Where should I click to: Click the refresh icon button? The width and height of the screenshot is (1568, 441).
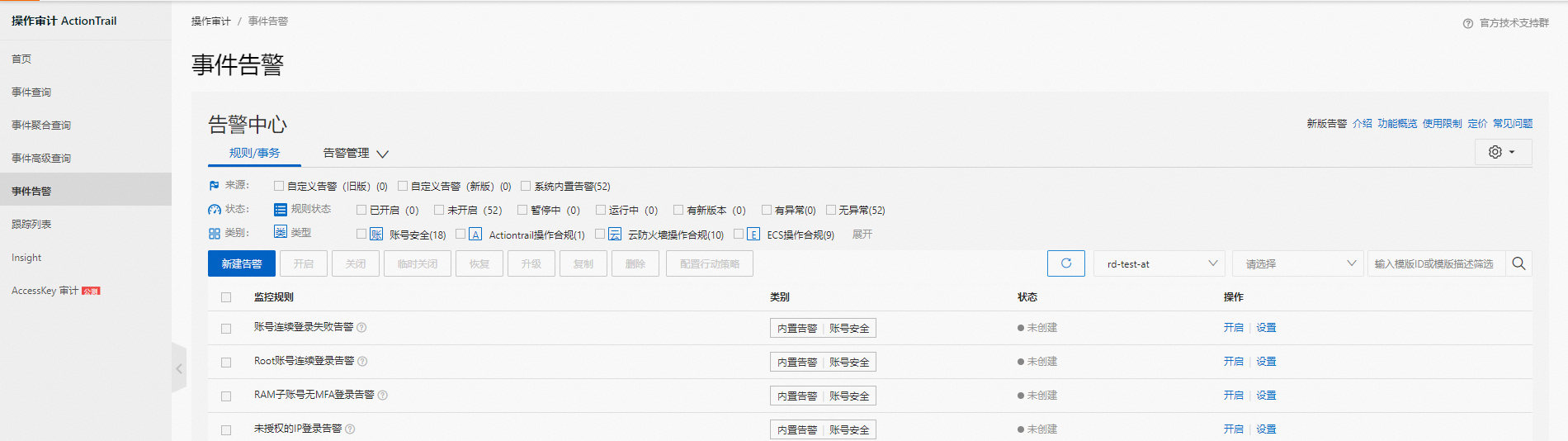pos(1066,263)
